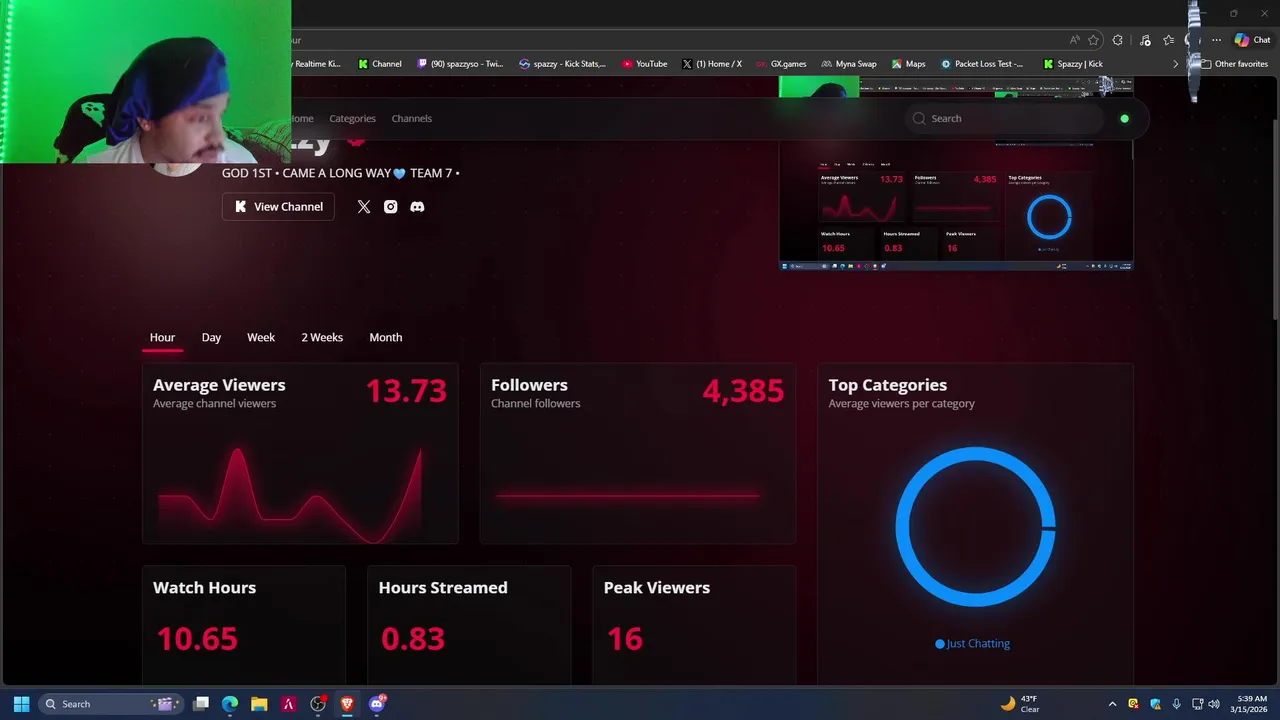Open Brave browser from the taskbar

[x=347, y=704]
